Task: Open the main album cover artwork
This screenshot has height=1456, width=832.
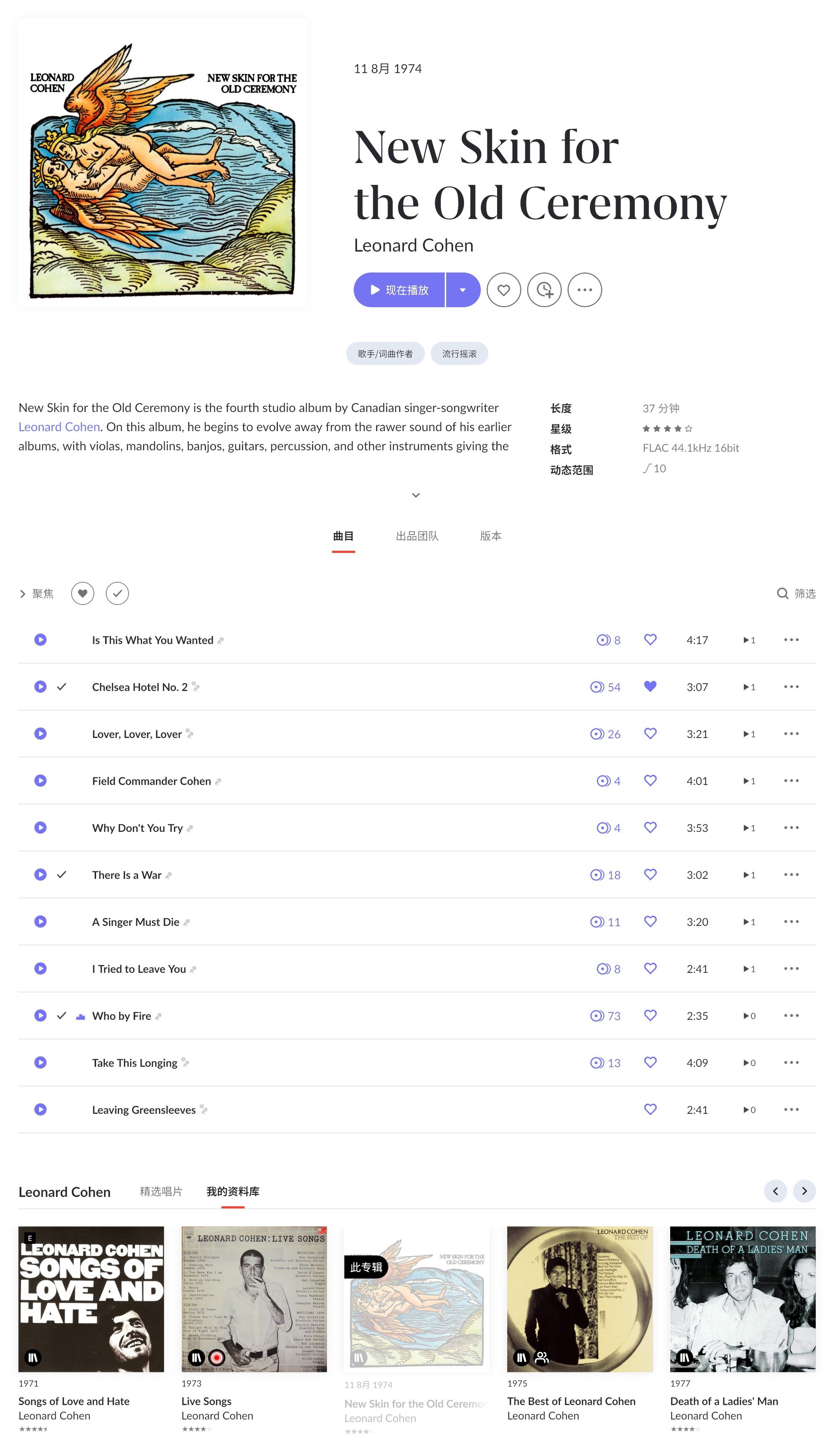Action: (x=162, y=162)
